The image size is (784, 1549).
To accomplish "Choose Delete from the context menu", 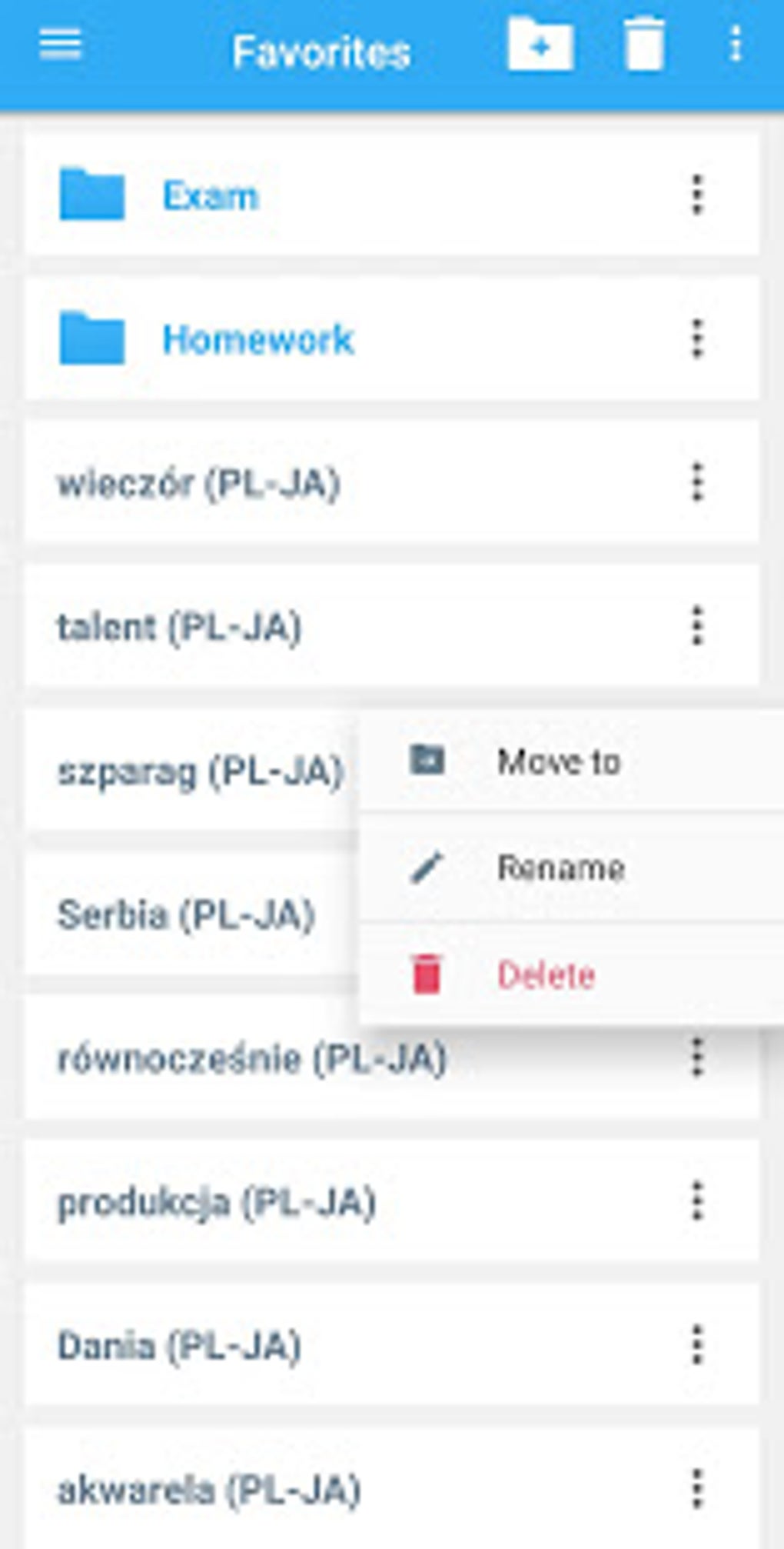I will click(546, 975).
